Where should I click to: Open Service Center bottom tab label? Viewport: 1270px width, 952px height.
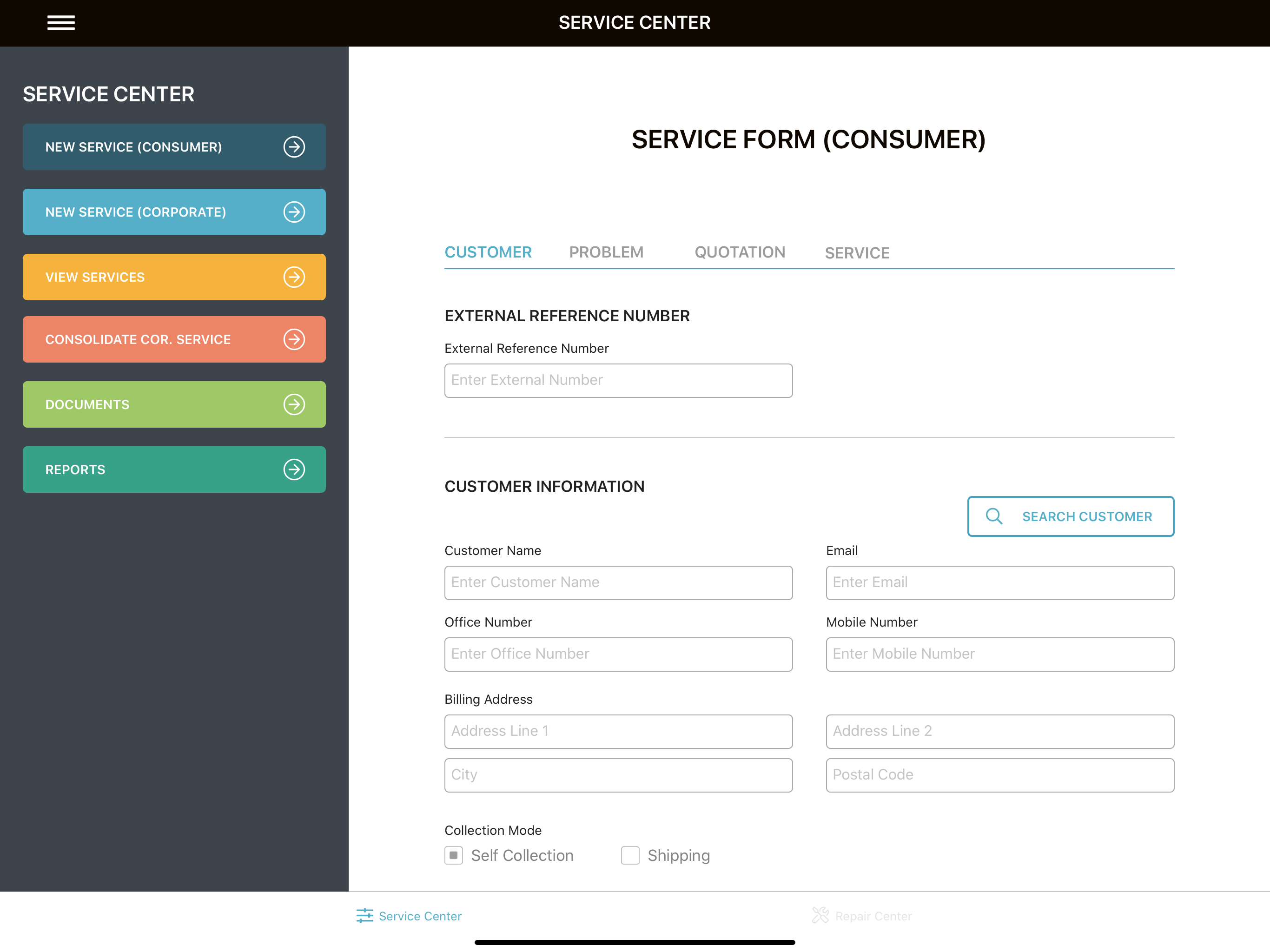point(420,916)
